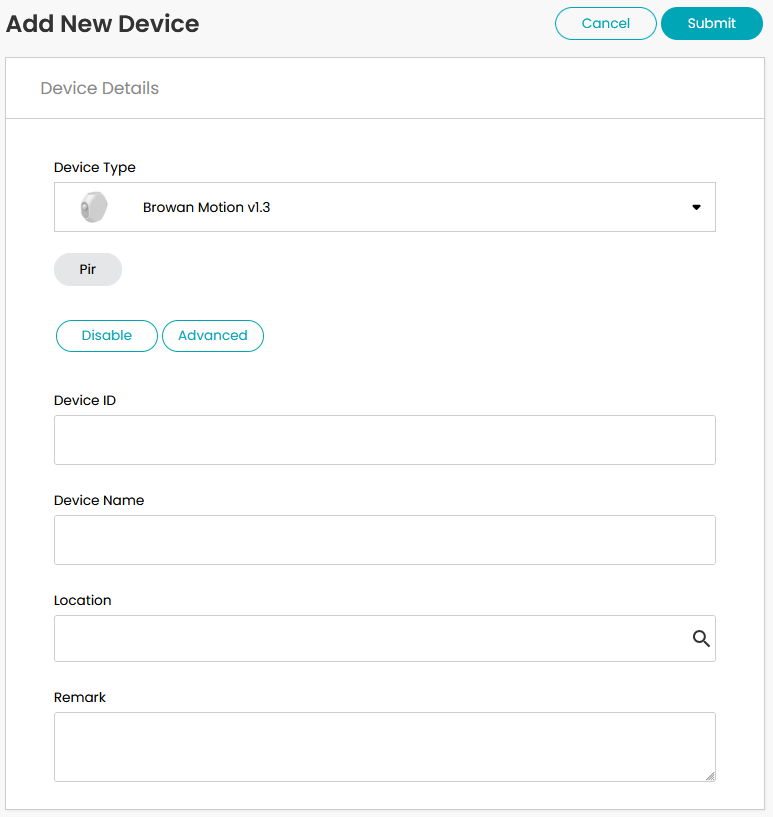This screenshot has width=773, height=817.
Task: Cancel adding the new device
Action: (606, 23)
